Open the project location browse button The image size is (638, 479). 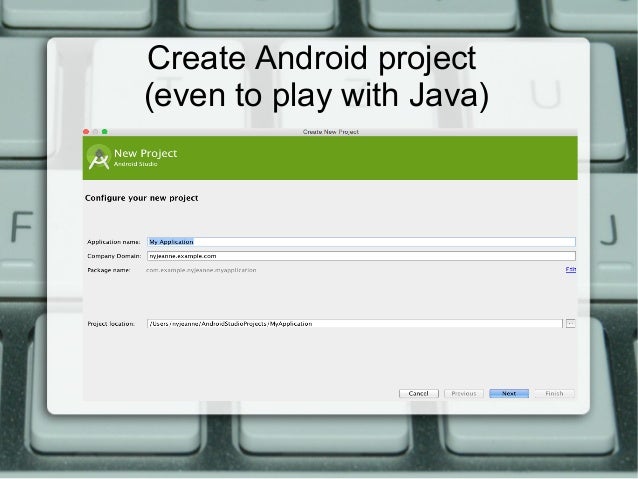pos(570,324)
